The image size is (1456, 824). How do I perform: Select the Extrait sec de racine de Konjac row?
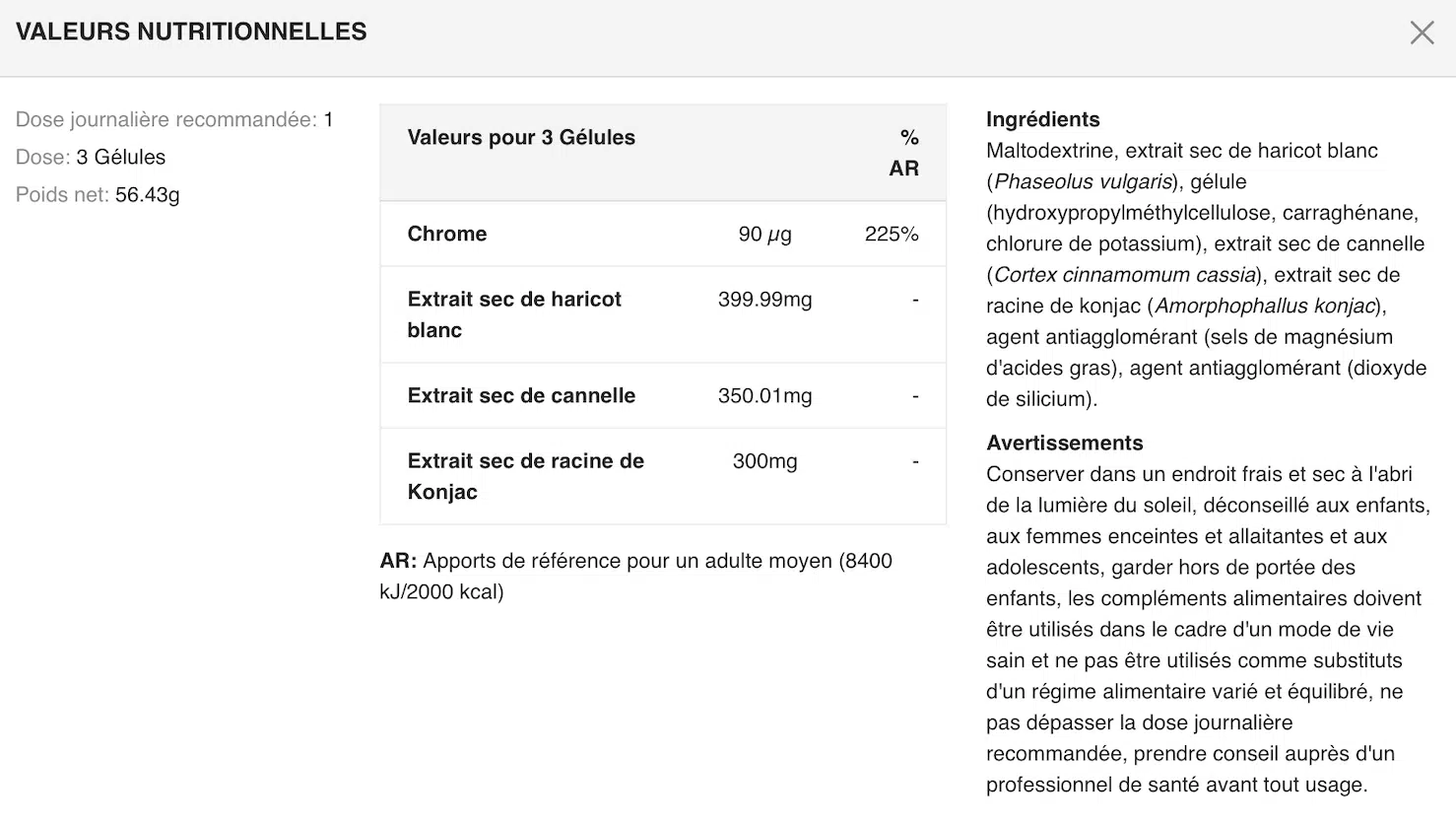(x=525, y=476)
